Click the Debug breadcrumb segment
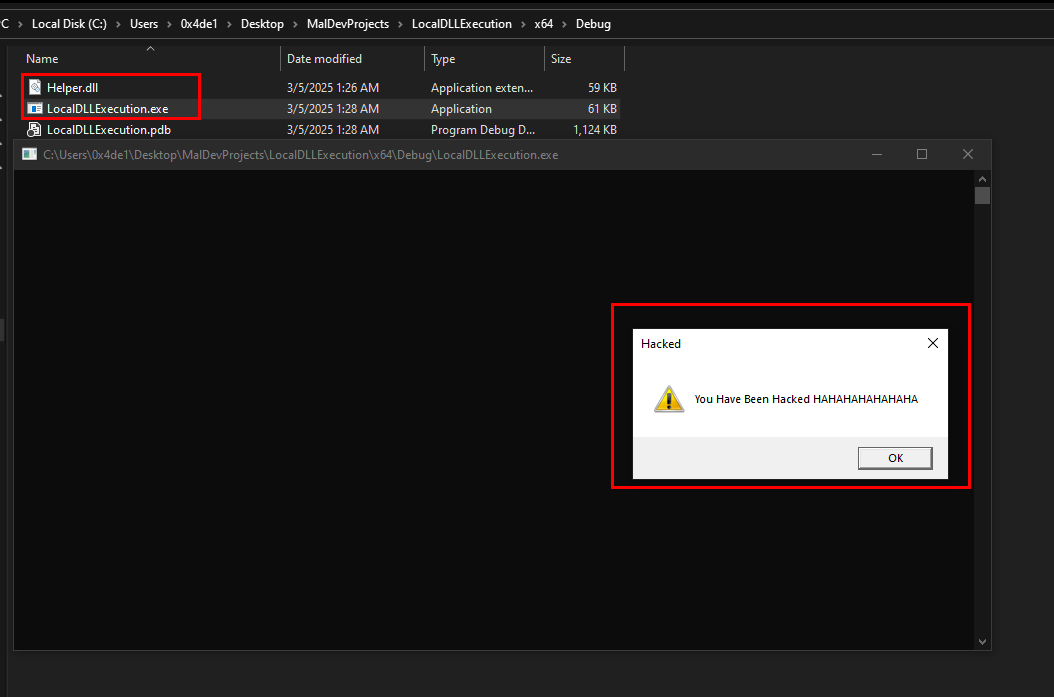Viewport: 1054px width, 697px height. pos(593,24)
